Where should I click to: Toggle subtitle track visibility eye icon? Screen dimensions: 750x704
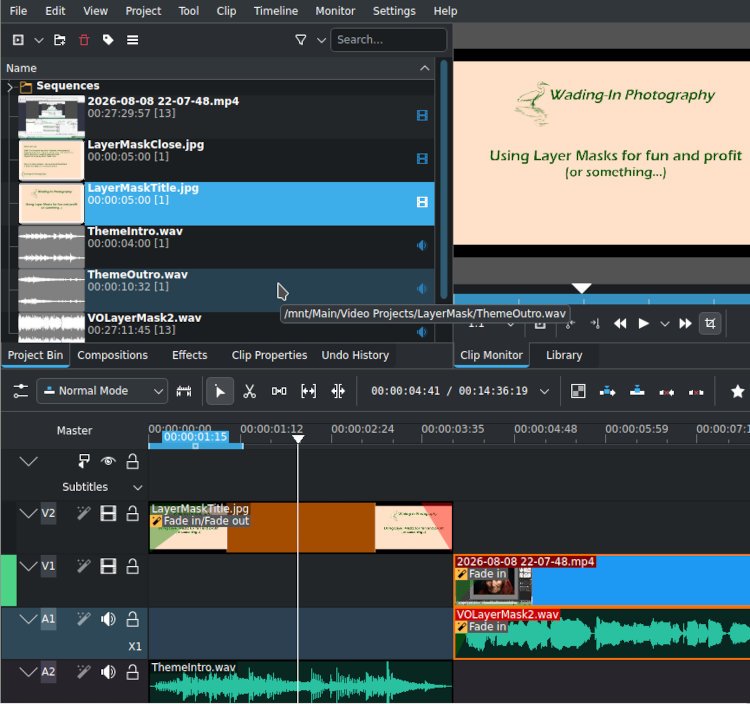pos(108,461)
